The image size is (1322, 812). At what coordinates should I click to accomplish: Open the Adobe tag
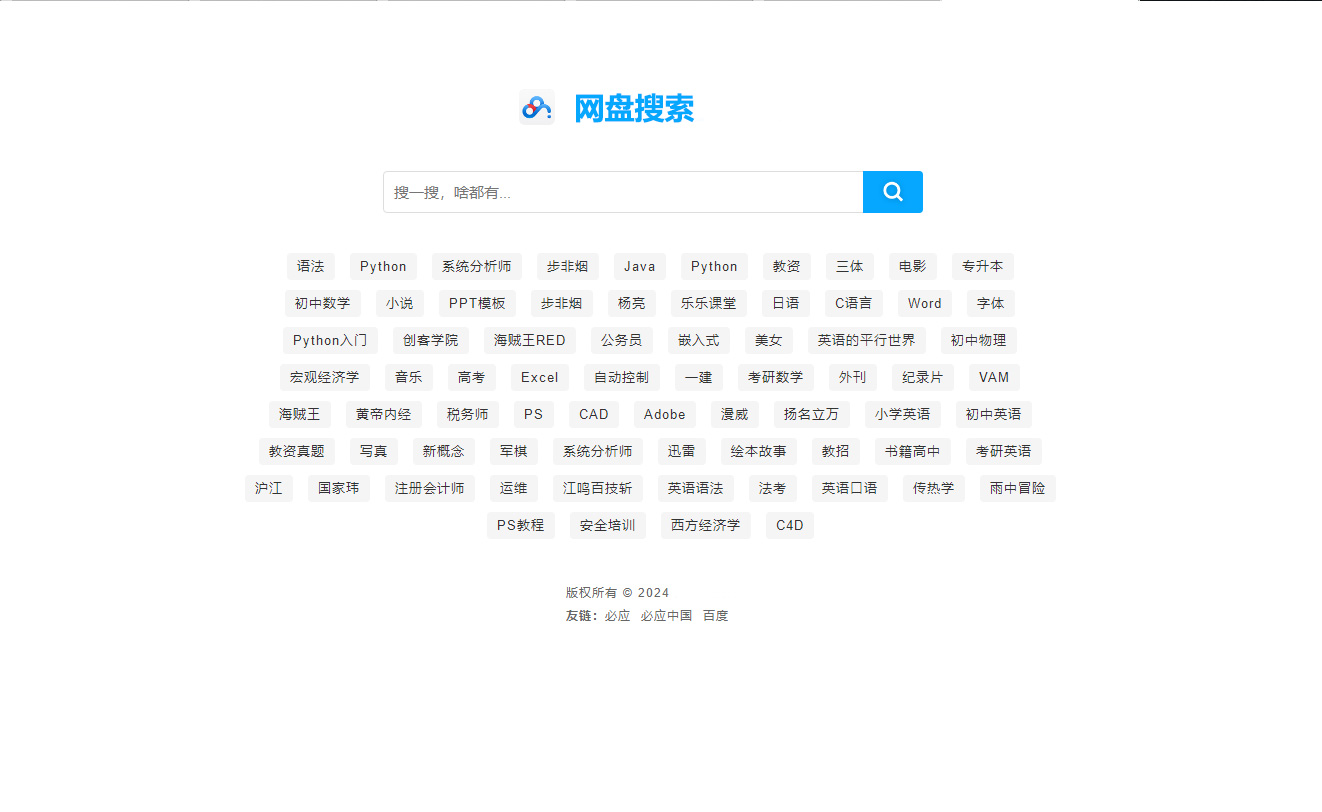(x=664, y=414)
